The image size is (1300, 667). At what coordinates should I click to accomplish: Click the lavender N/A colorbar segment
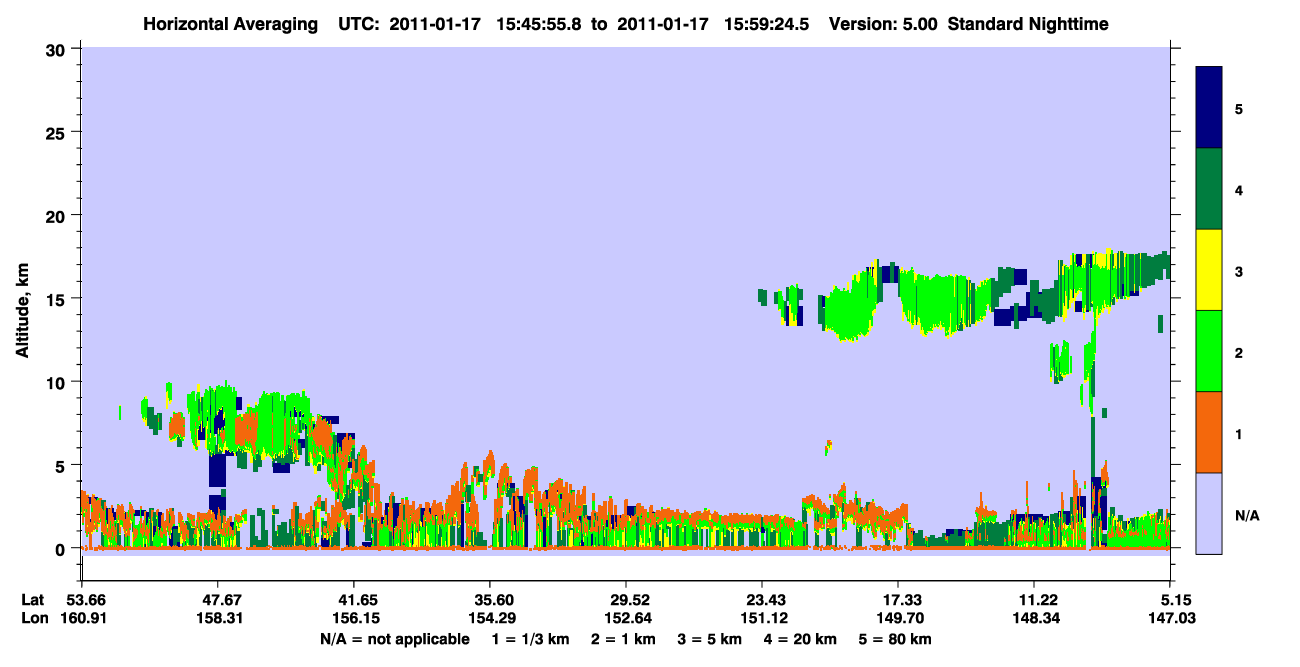click(x=1209, y=513)
